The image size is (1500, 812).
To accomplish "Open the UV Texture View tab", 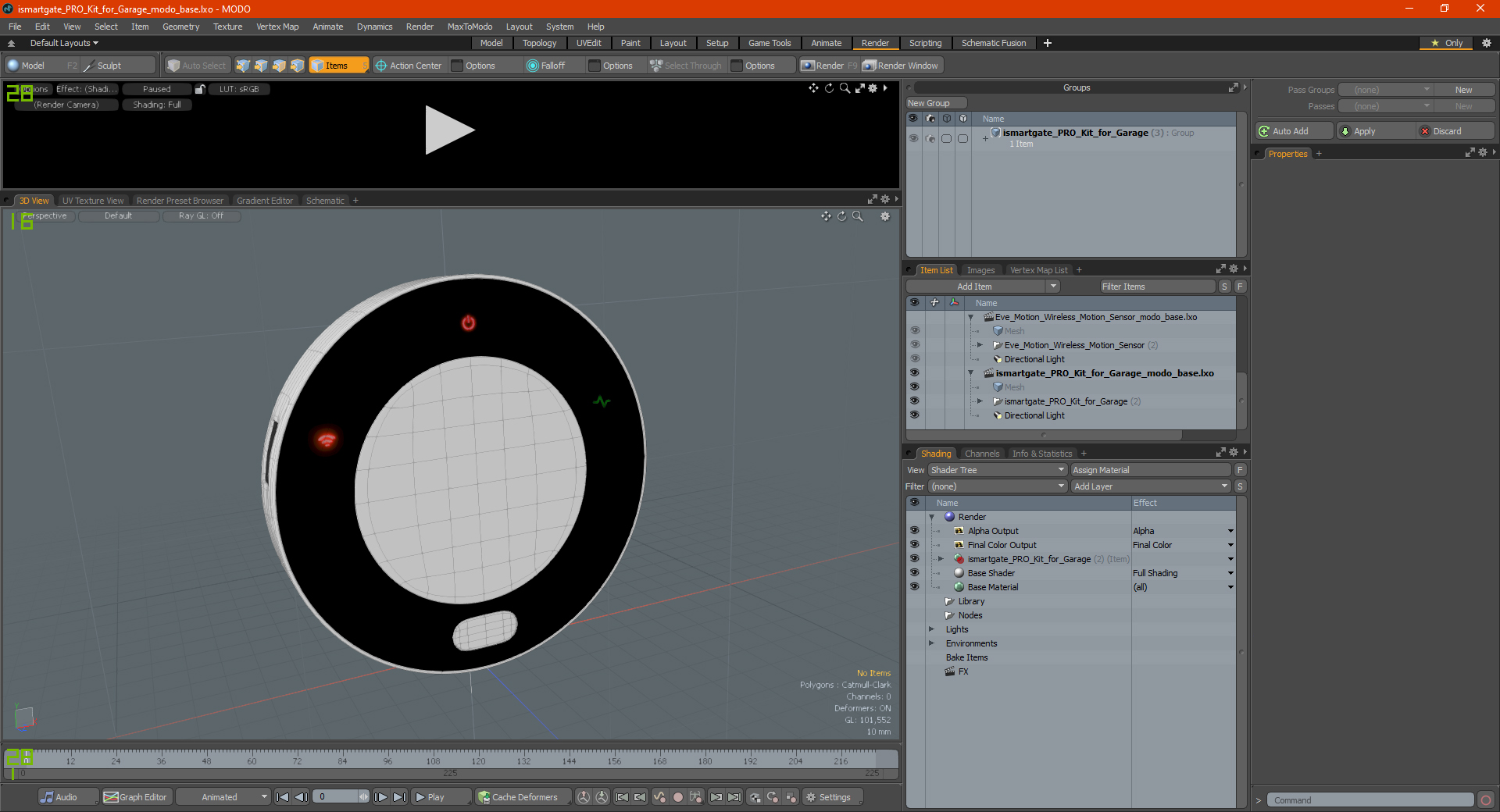I will tap(93, 201).
